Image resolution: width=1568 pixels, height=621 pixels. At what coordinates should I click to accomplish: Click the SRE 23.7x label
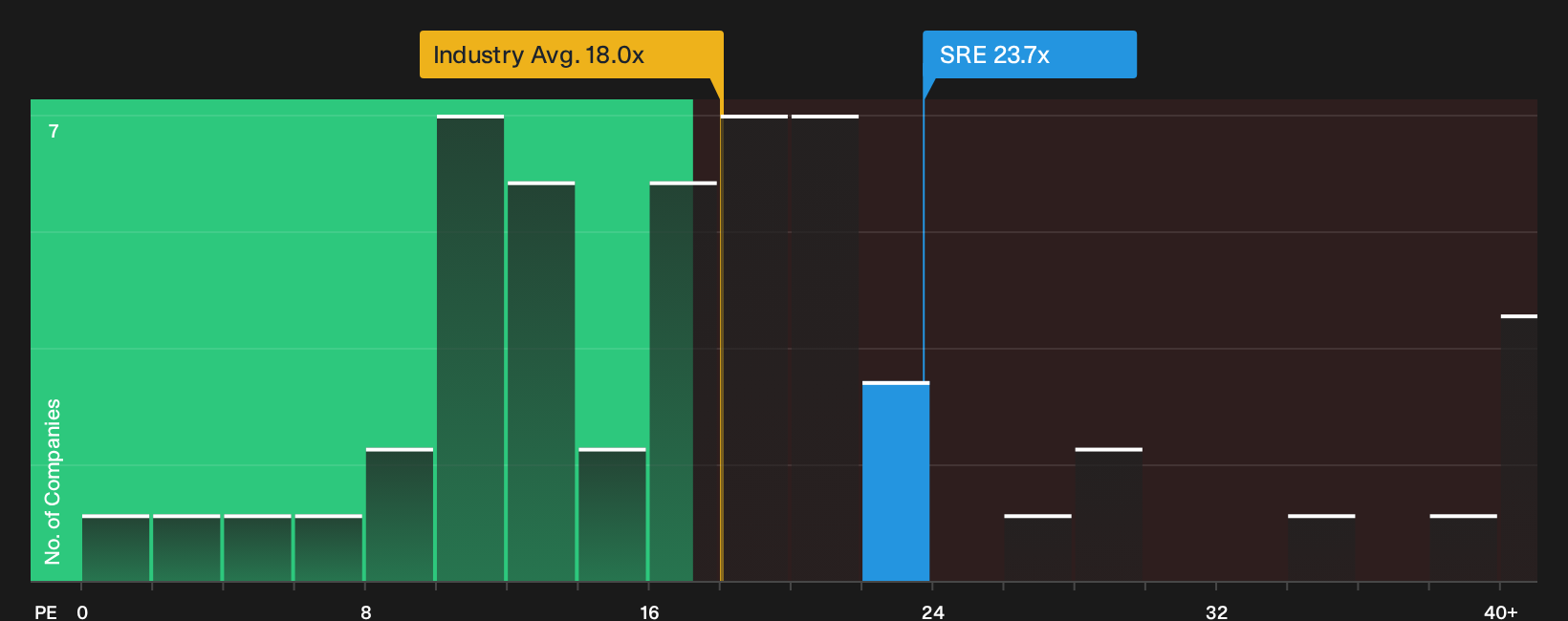[1029, 54]
